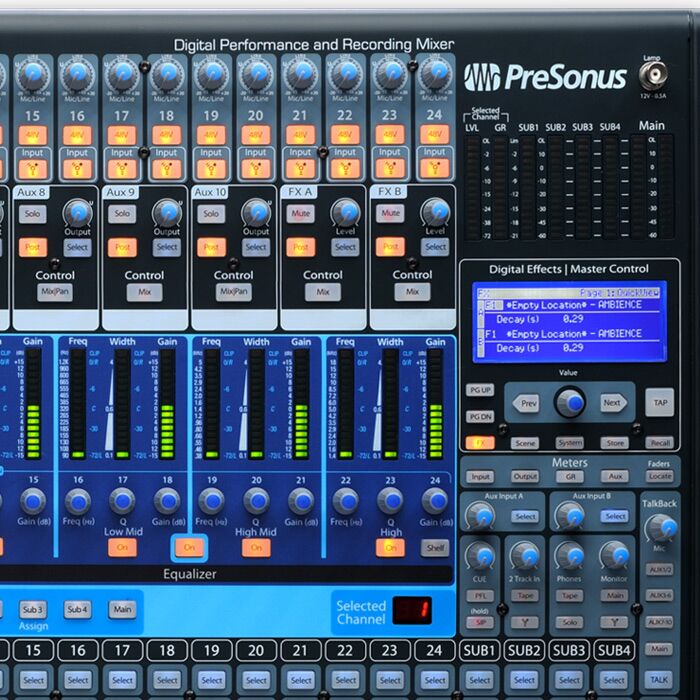Select channel 19 below its number

click(212, 680)
